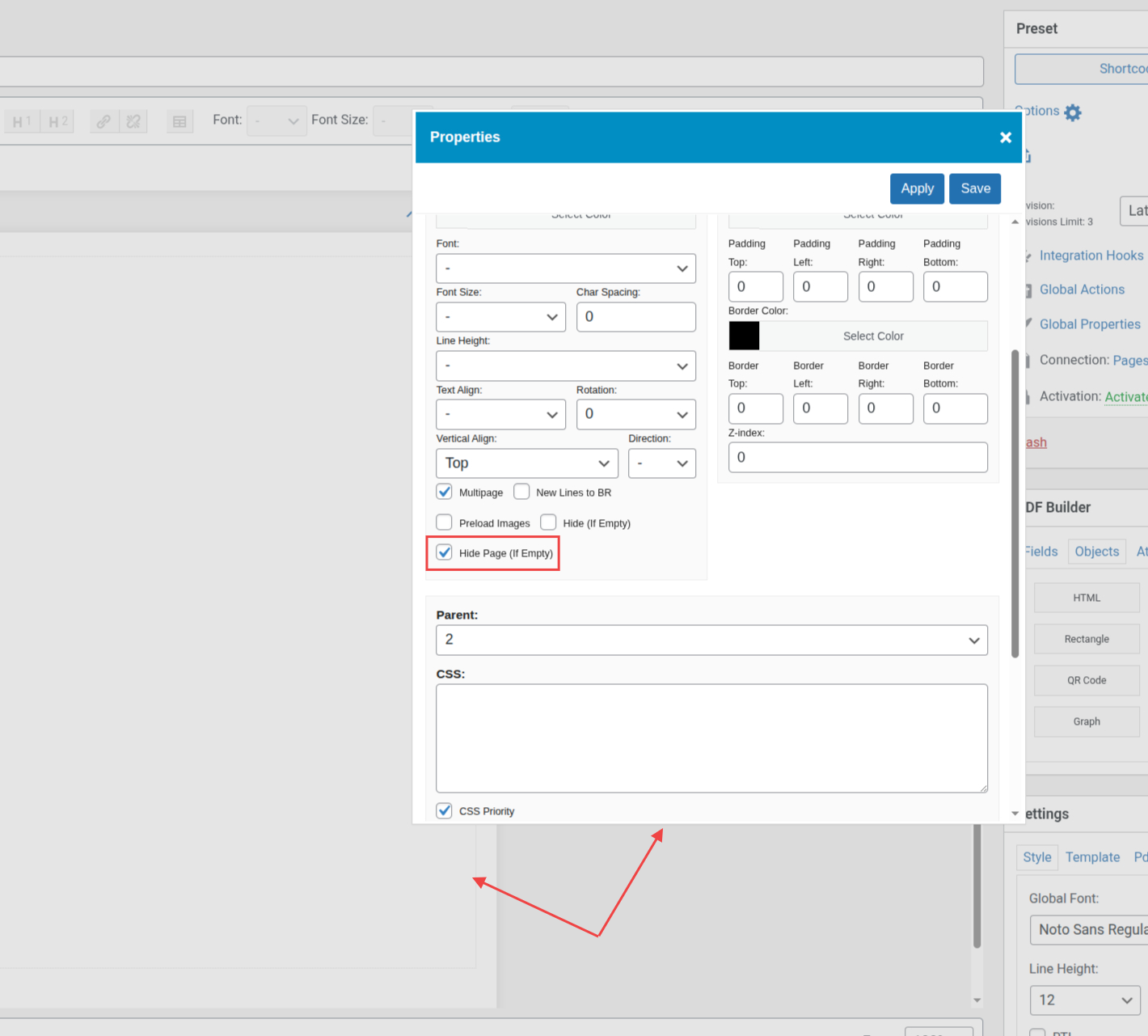1148x1036 pixels.
Task: Open the sidebar Line Height dropdown showing 12
Action: tap(1085, 1000)
